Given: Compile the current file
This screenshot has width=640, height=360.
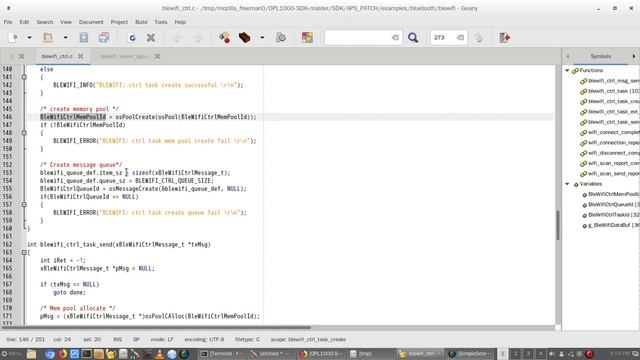Looking at the screenshot, I should point(224,38).
